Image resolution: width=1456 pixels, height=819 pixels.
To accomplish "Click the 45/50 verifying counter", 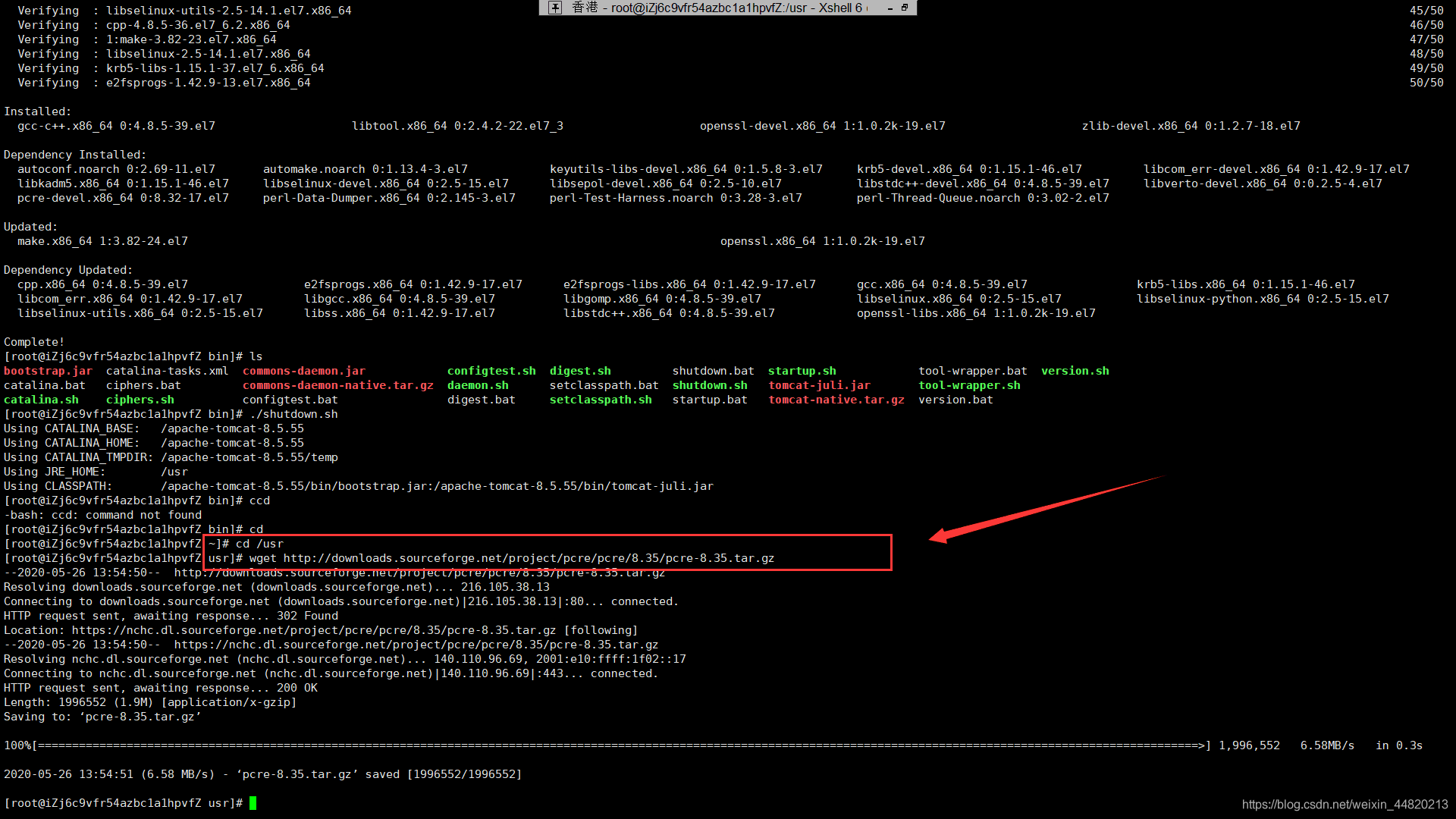I will click(1426, 11).
